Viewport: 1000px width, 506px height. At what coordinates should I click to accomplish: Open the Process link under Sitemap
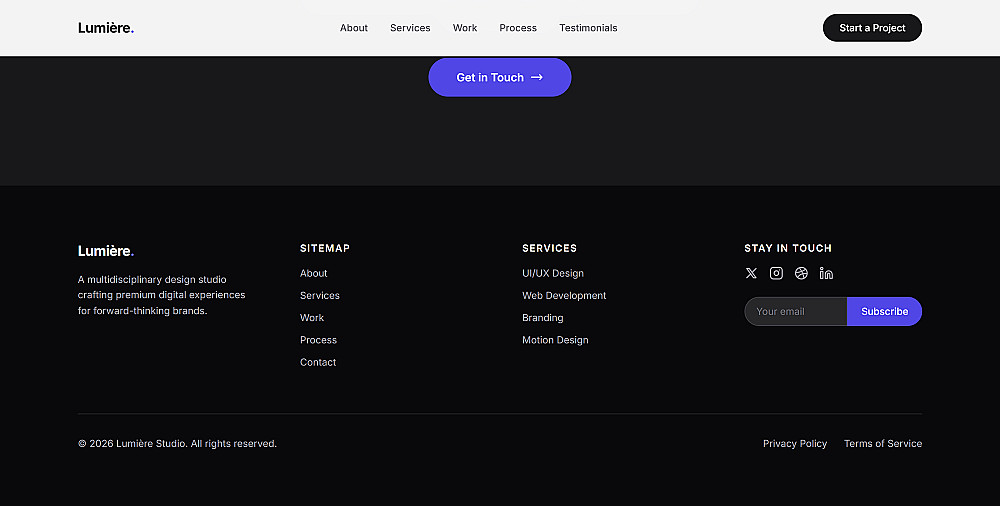(318, 340)
